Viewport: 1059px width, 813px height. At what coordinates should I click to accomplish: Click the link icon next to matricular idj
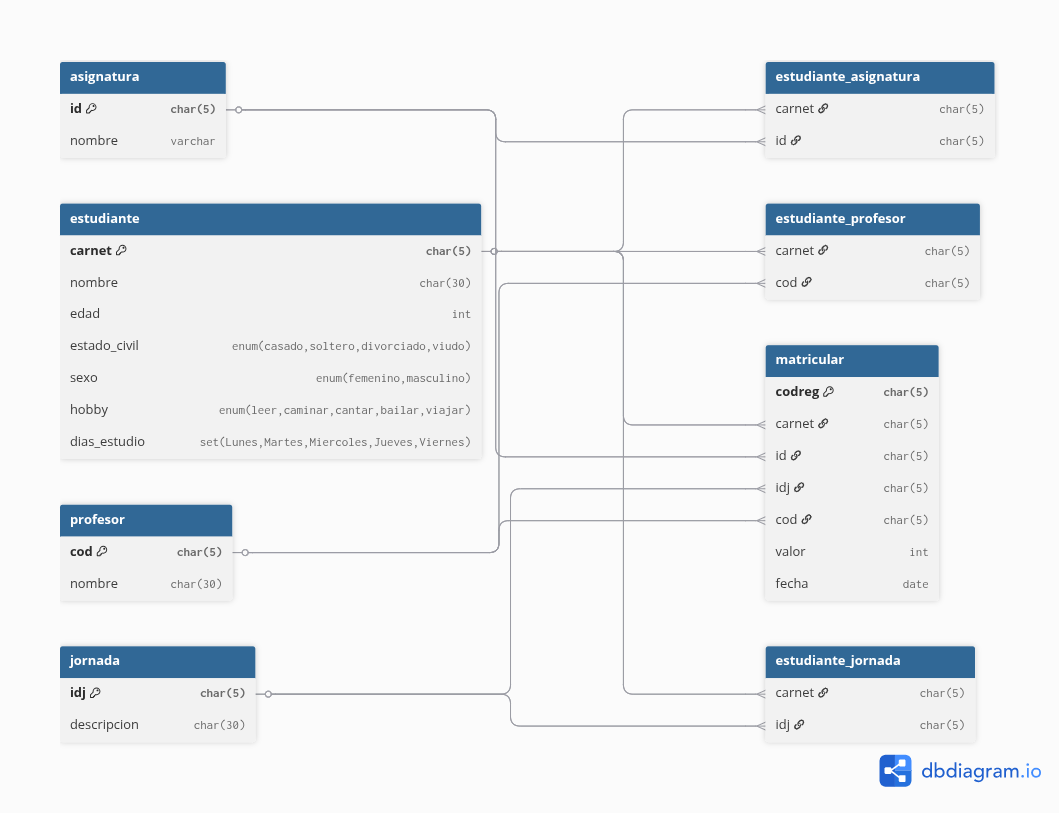pyautogui.click(x=799, y=488)
